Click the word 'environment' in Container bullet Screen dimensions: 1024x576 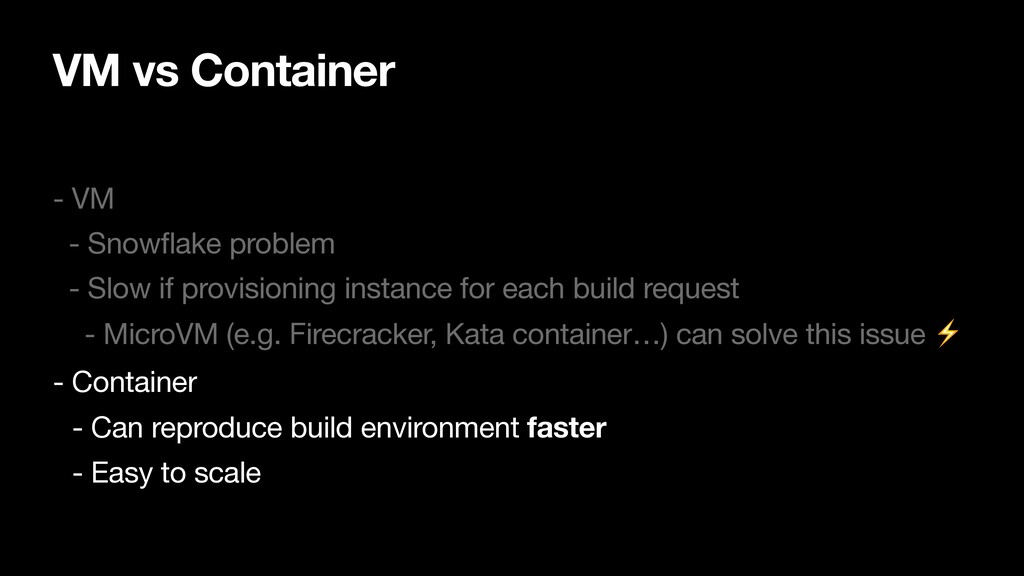coord(440,428)
